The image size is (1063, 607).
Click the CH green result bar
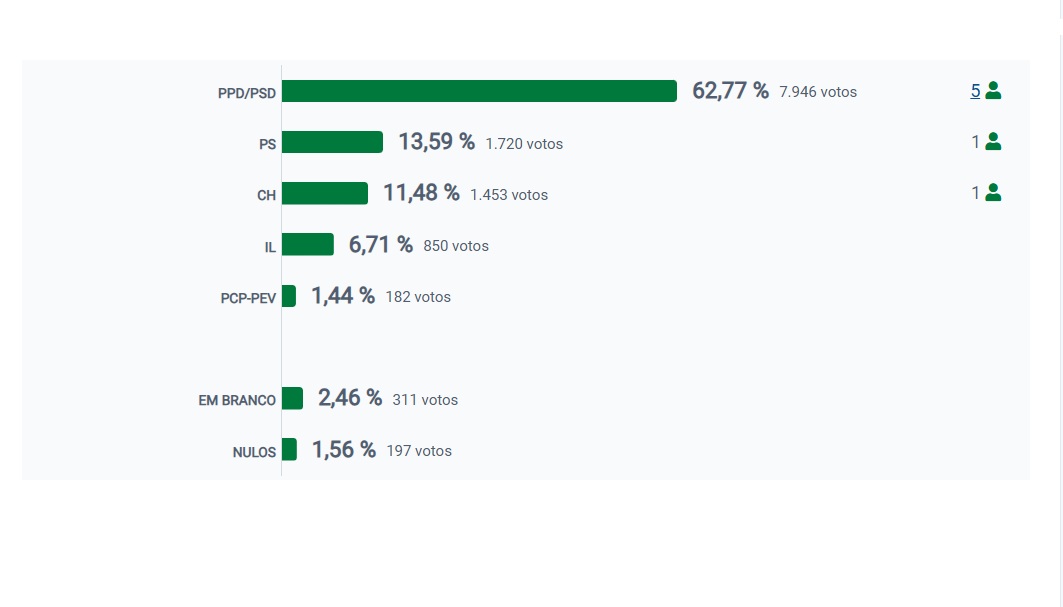tap(325, 193)
